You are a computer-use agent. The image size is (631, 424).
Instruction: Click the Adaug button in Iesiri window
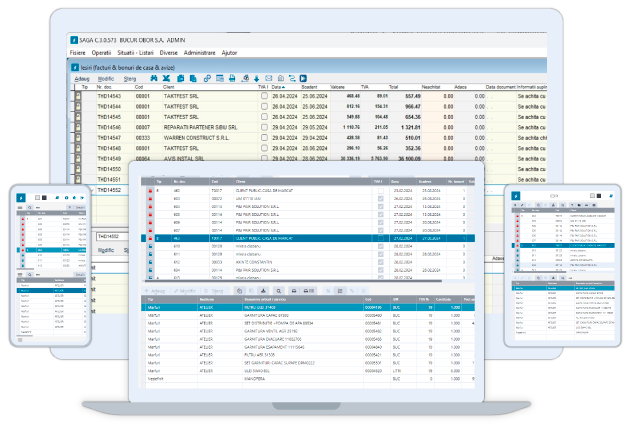(81, 77)
